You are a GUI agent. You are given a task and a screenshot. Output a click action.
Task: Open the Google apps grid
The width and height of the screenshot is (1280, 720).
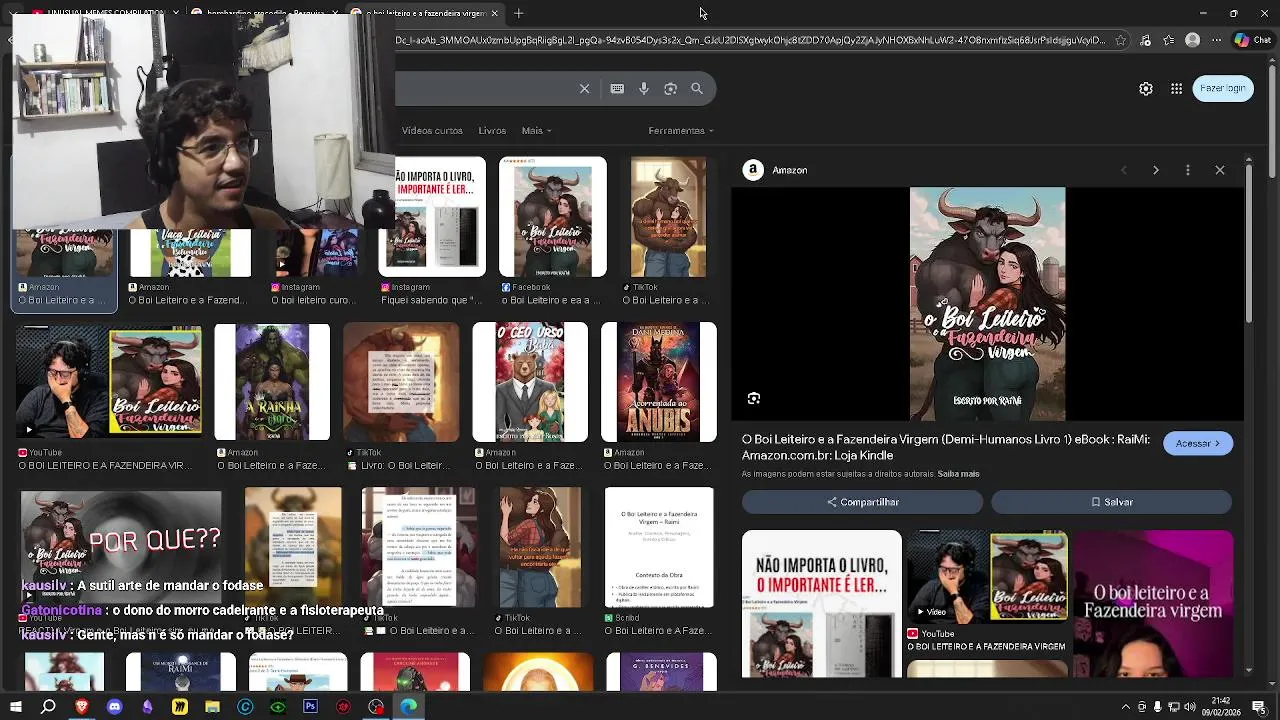pyautogui.click(x=1177, y=89)
